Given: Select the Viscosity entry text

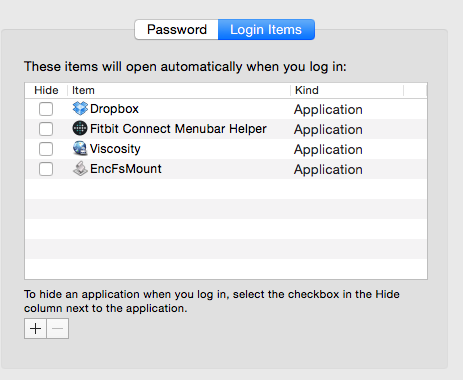Looking at the screenshot, I should [x=115, y=149].
